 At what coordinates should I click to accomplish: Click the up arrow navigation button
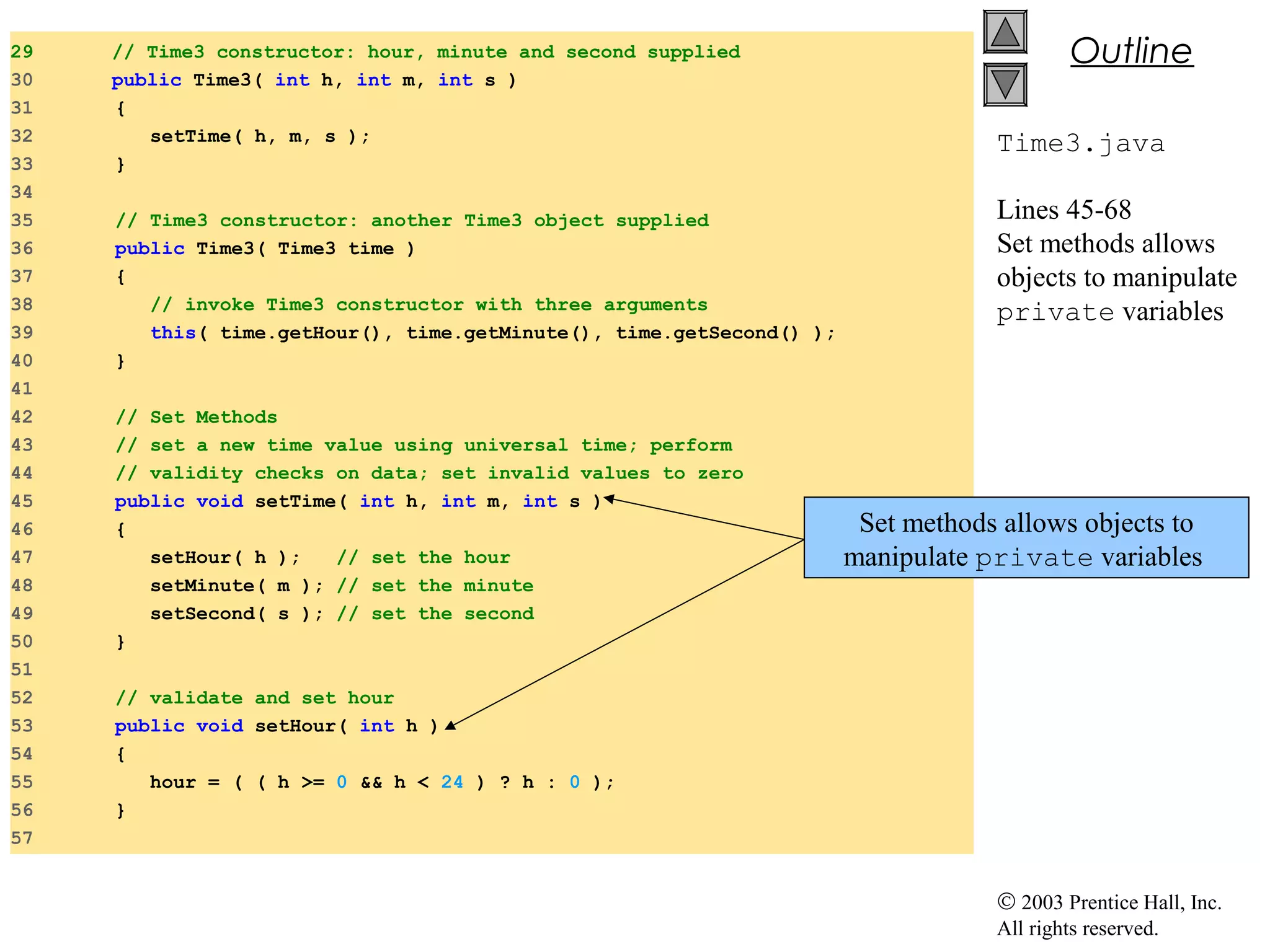click(x=1005, y=32)
